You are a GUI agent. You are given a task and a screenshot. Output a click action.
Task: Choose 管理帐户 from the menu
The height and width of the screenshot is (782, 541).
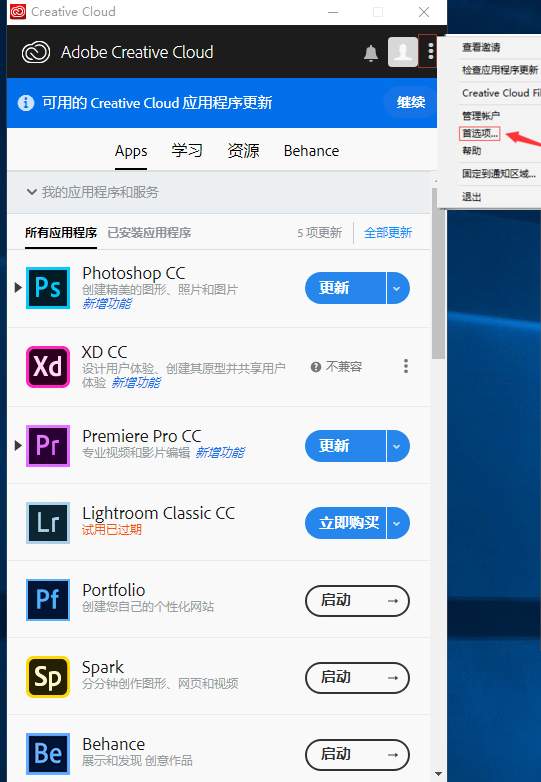480,116
